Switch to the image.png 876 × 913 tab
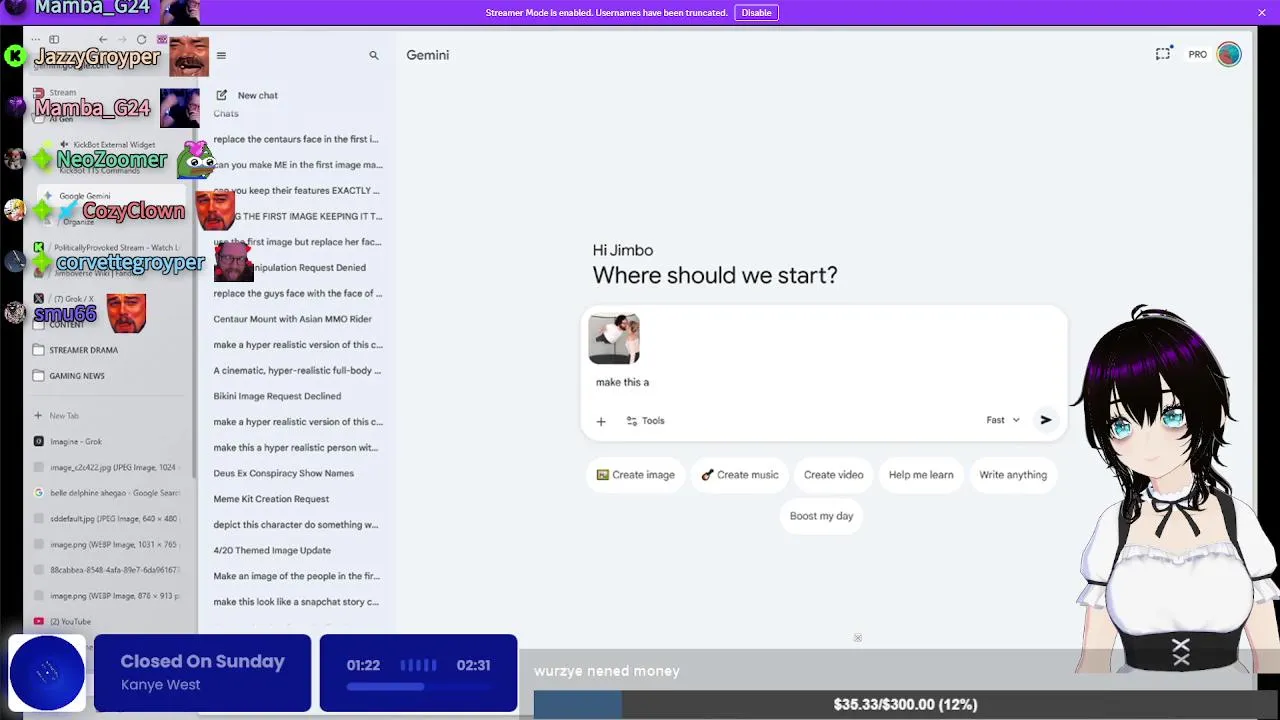 (106, 596)
